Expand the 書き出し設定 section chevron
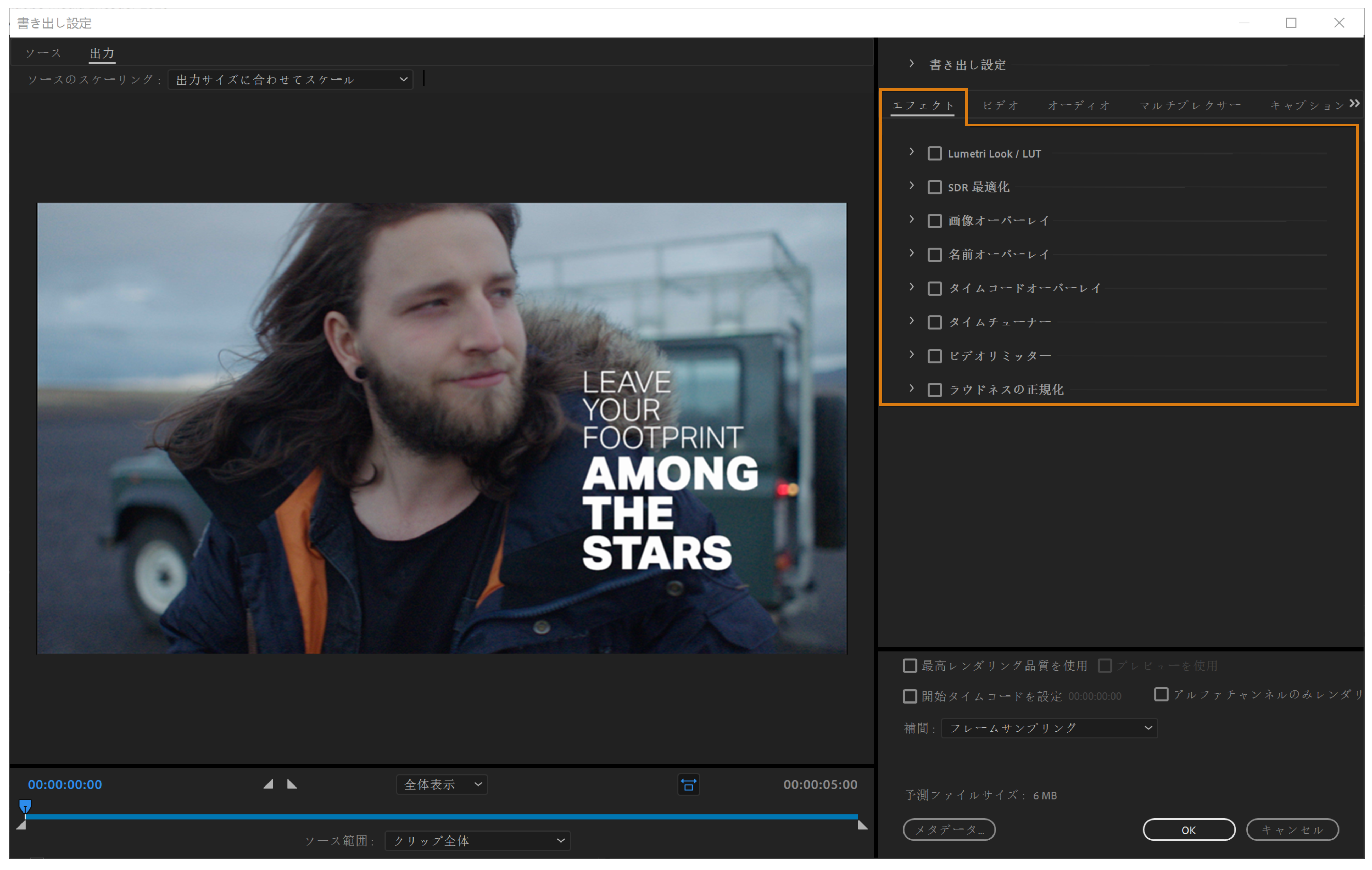The image size is (1372, 870). click(x=912, y=64)
